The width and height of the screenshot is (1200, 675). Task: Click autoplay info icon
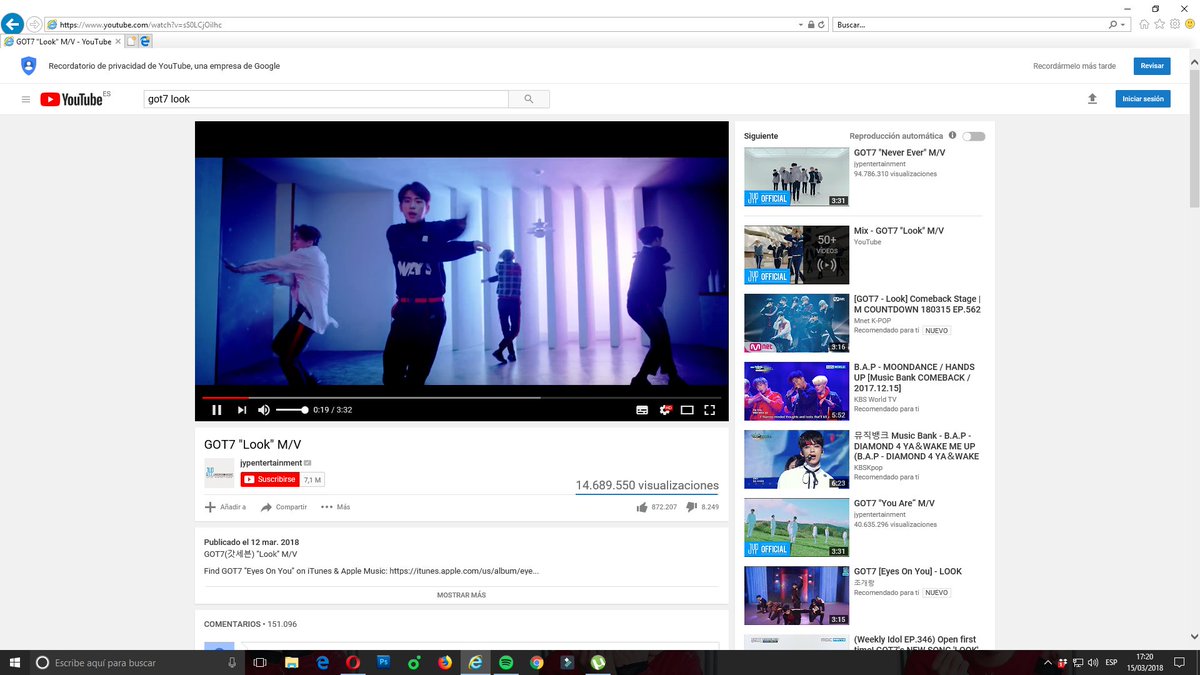point(952,135)
